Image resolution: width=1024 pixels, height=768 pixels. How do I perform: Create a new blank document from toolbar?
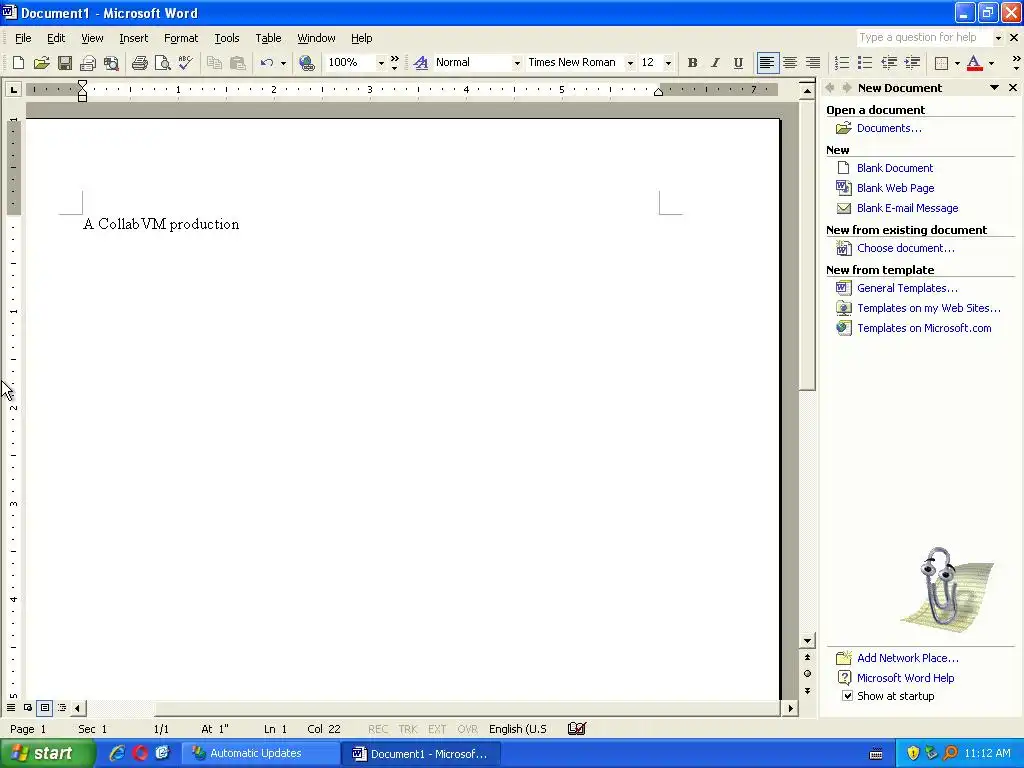18,63
